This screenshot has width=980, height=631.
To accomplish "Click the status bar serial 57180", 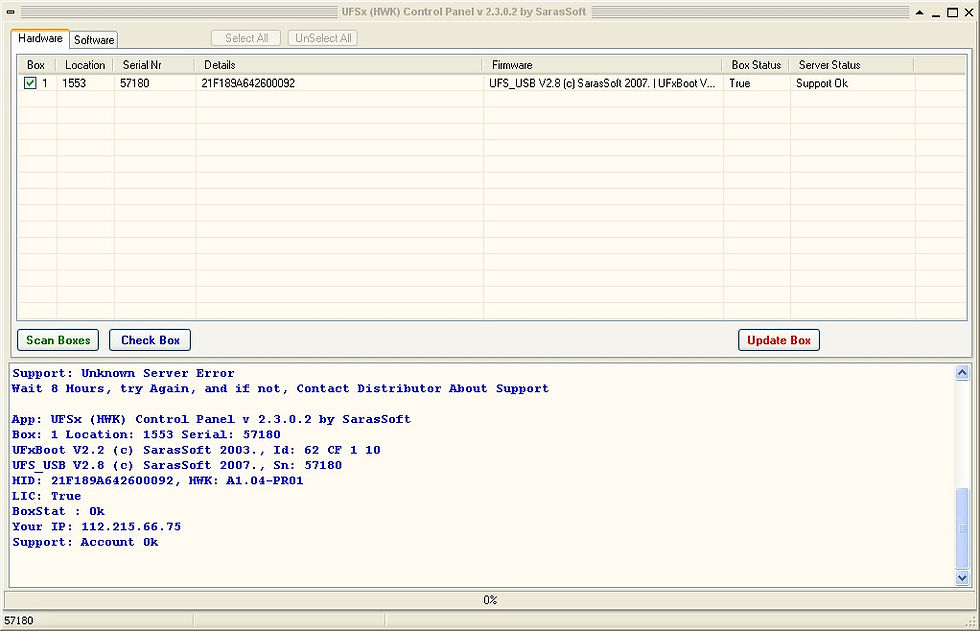I will point(19,620).
